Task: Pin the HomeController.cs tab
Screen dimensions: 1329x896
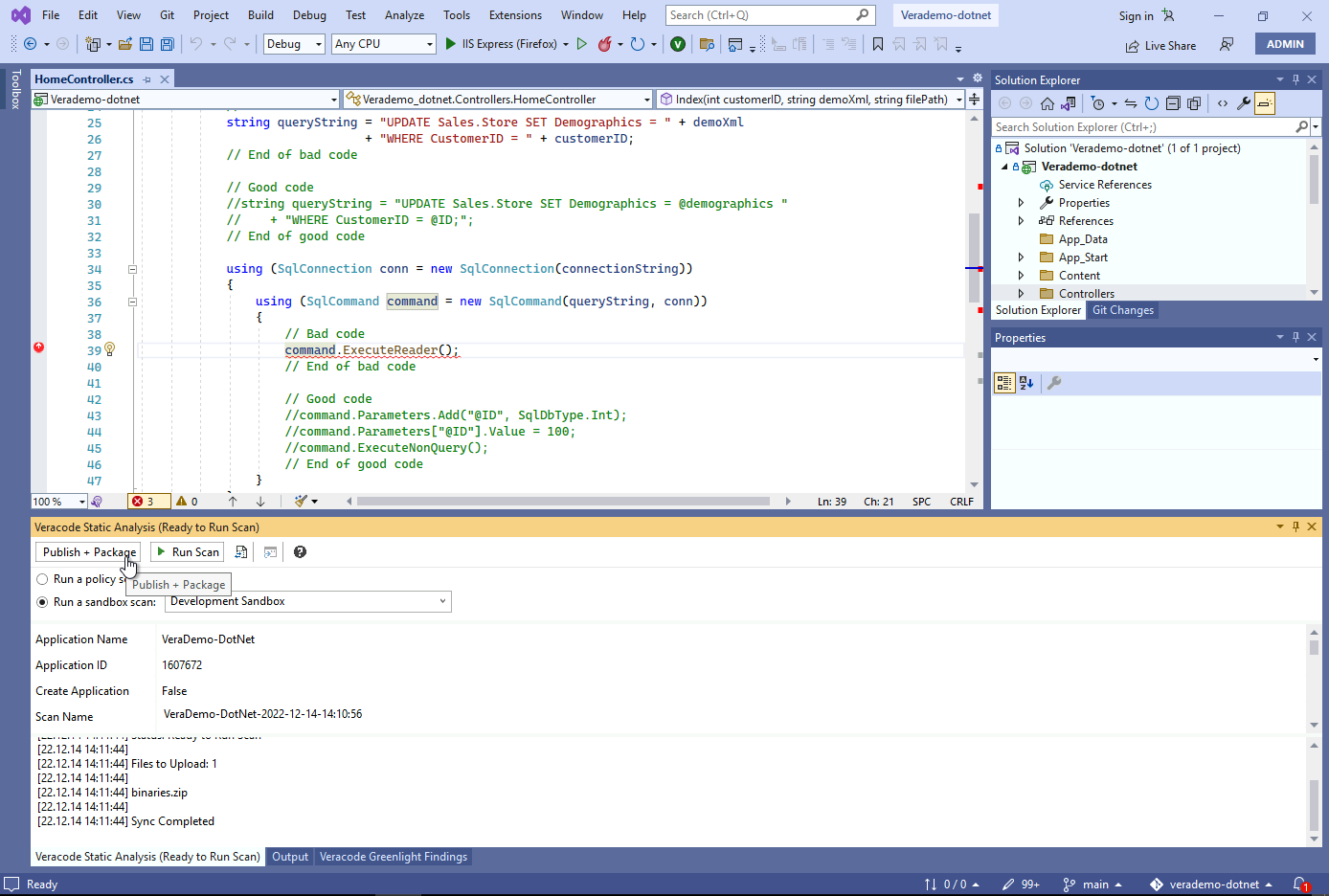Action: tap(147, 79)
